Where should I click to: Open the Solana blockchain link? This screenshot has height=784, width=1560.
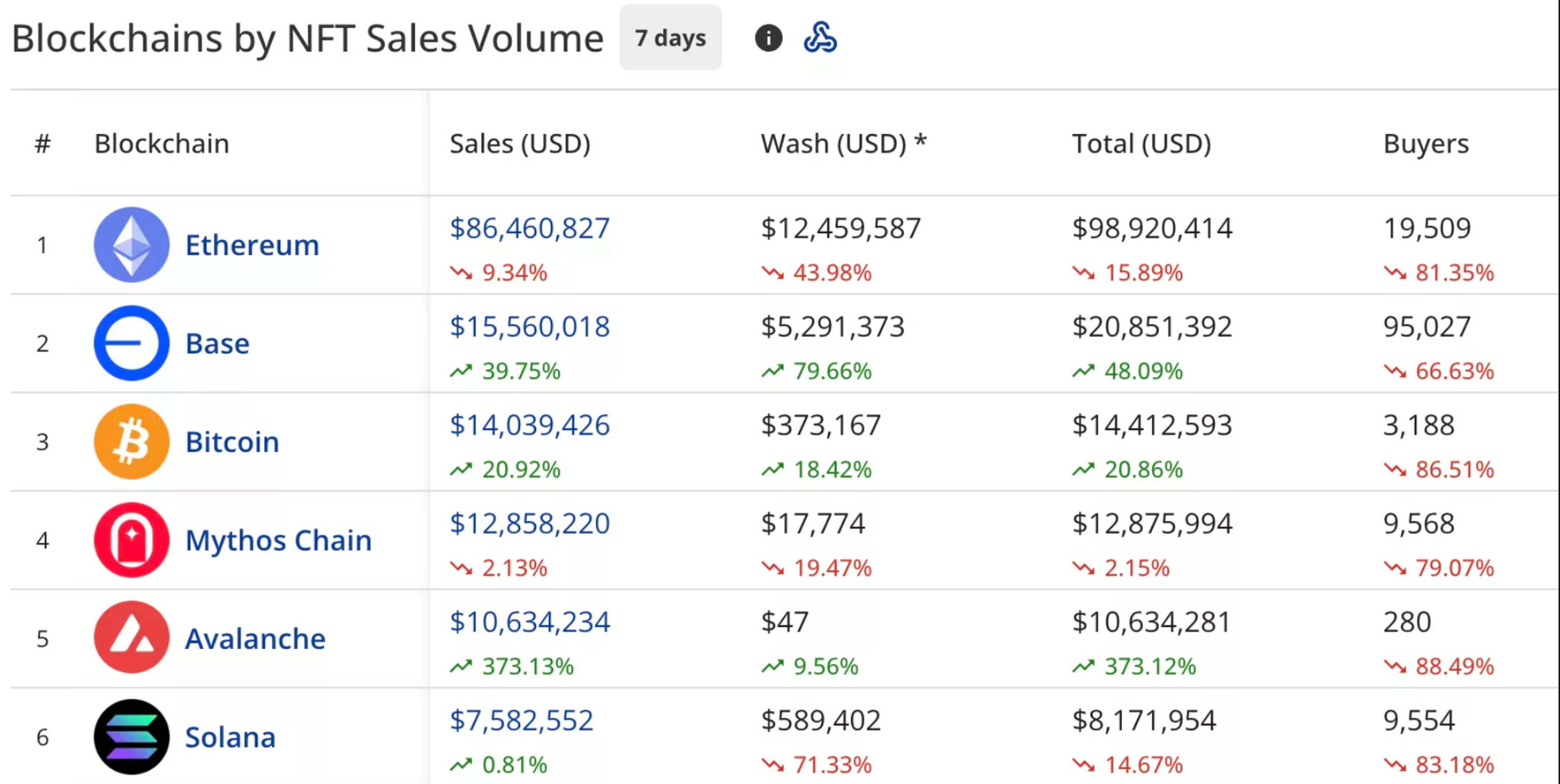tap(230, 737)
